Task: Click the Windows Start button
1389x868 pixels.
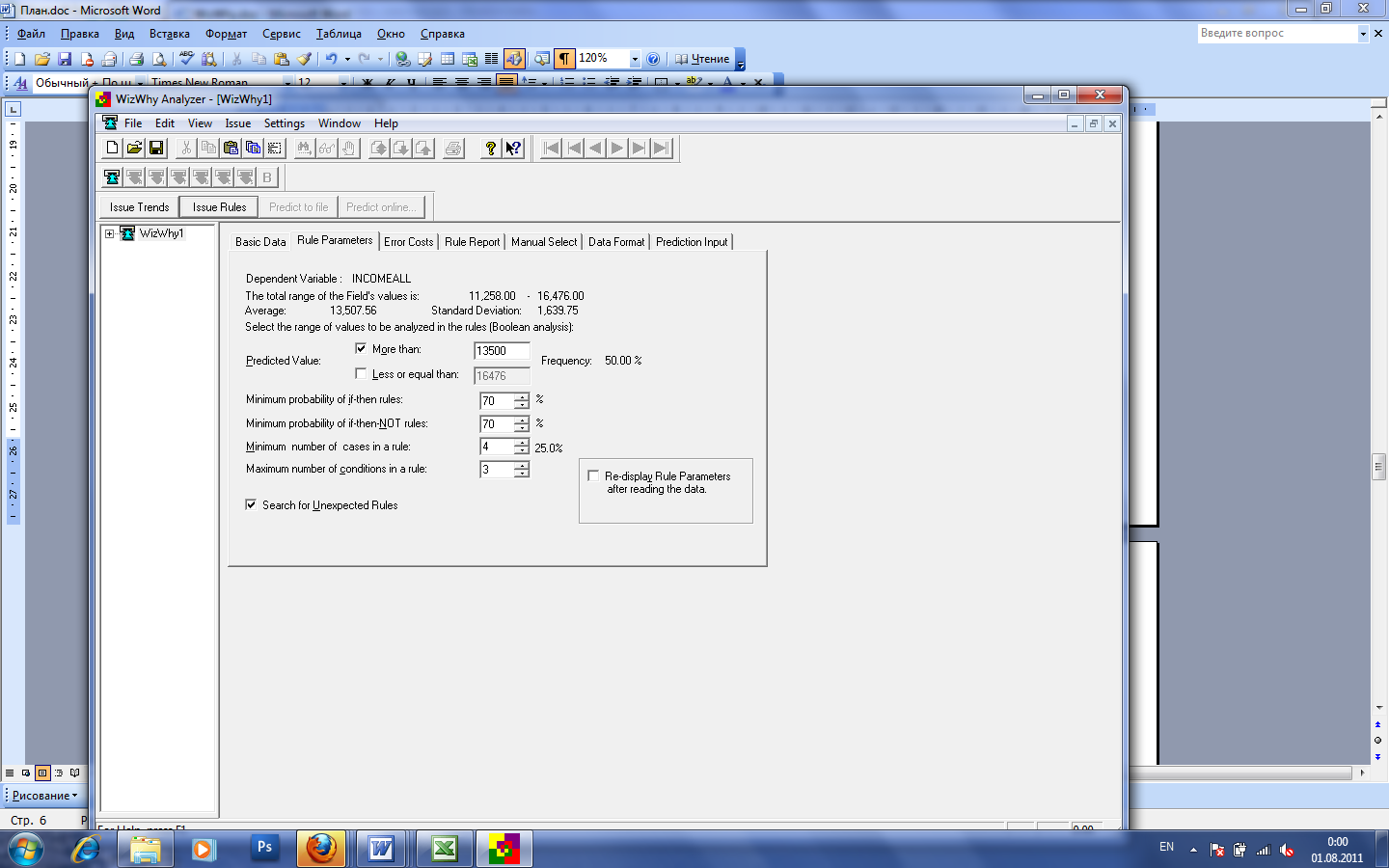Action: [x=26, y=850]
